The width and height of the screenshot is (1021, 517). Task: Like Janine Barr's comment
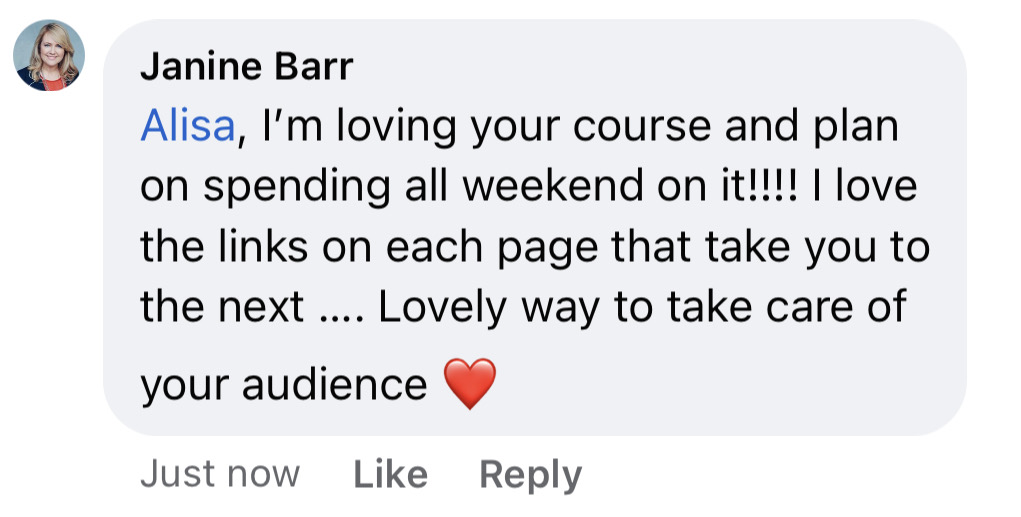390,474
